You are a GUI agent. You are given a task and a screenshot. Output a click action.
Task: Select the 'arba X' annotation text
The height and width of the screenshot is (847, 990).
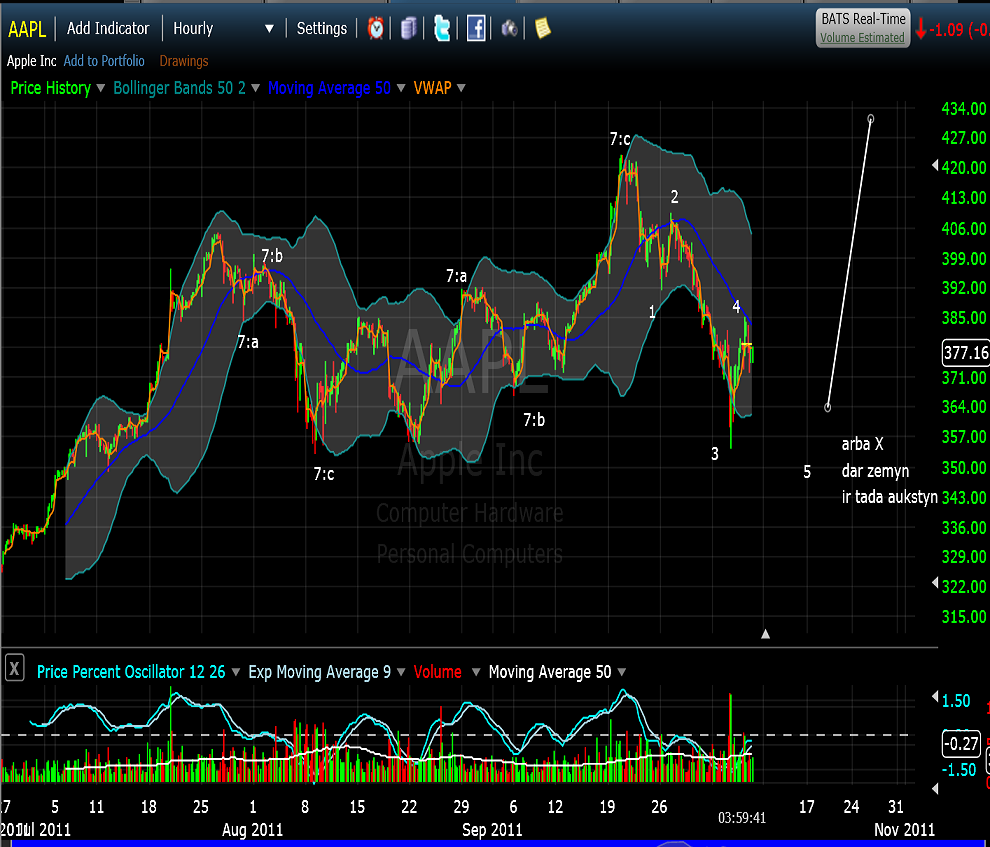tap(862, 444)
